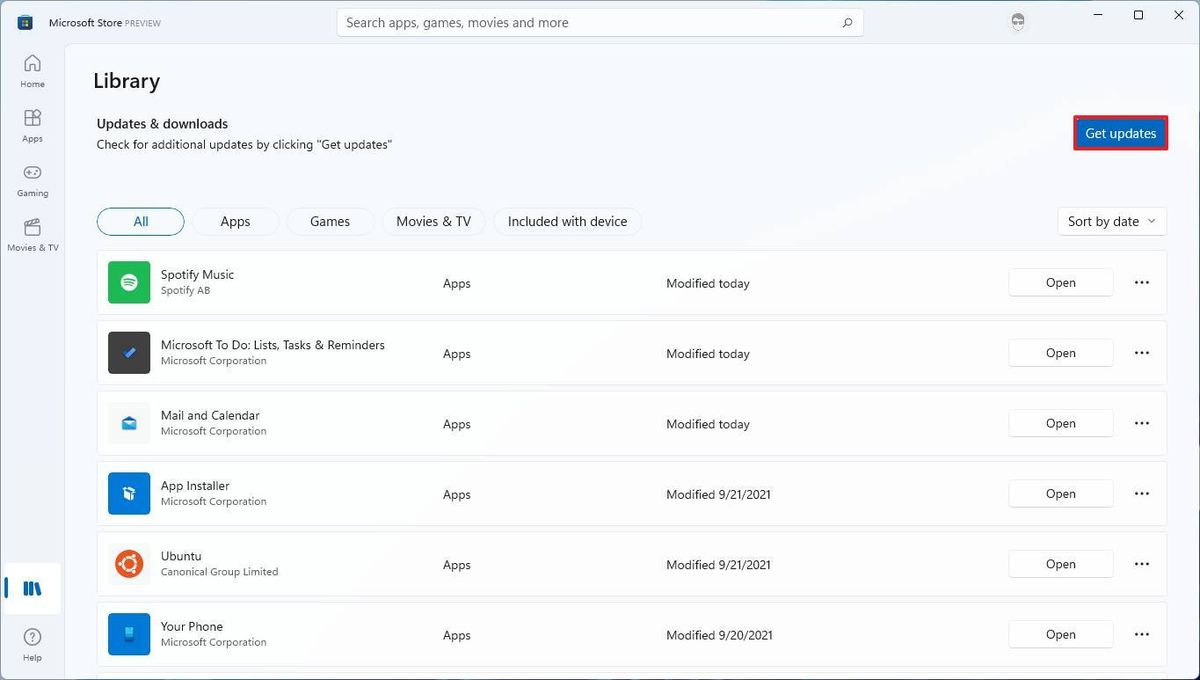The height and width of the screenshot is (680, 1200).
Task: Click the Spotify Music app icon
Action: pos(128,282)
